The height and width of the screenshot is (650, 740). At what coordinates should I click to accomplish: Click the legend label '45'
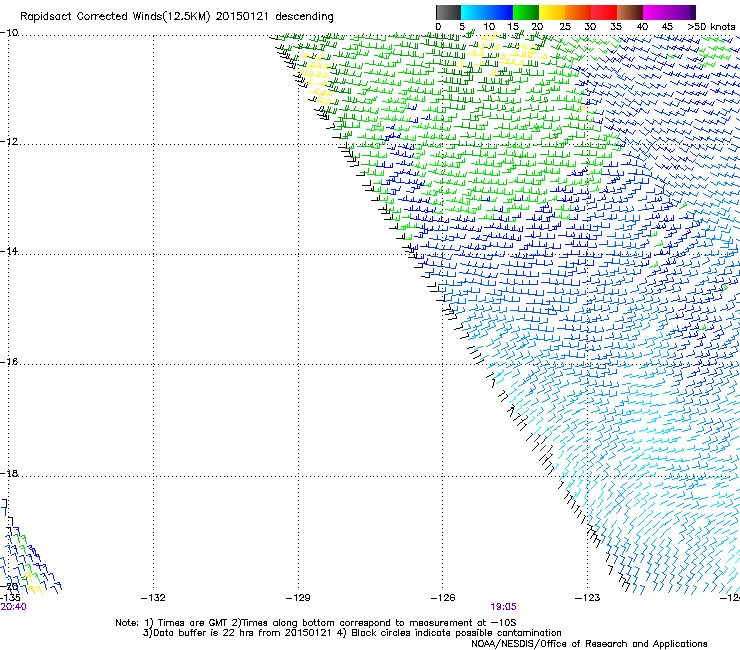[667, 27]
